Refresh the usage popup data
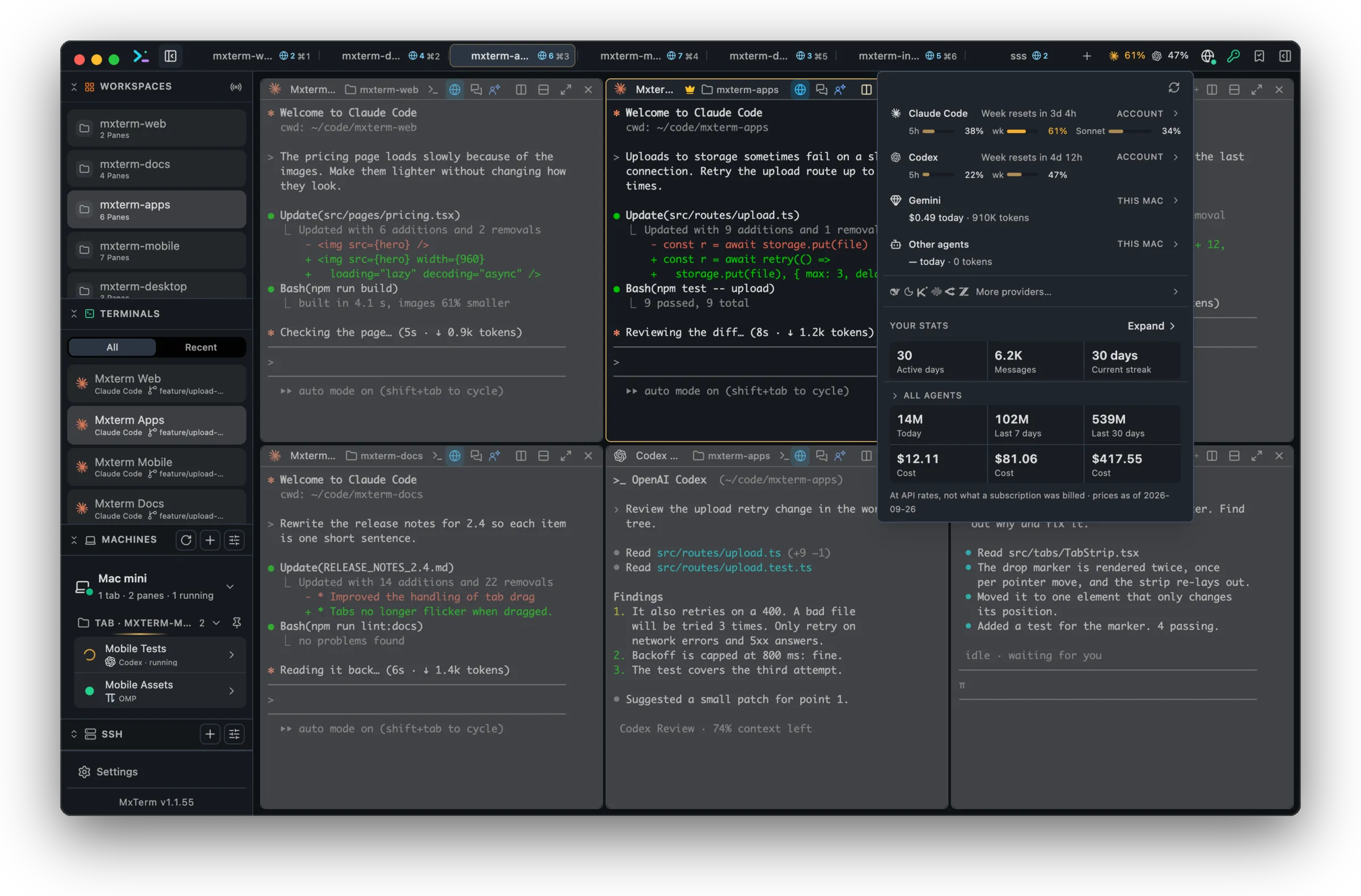This screenshot has height=896, width=1361. coord(1174,87)
